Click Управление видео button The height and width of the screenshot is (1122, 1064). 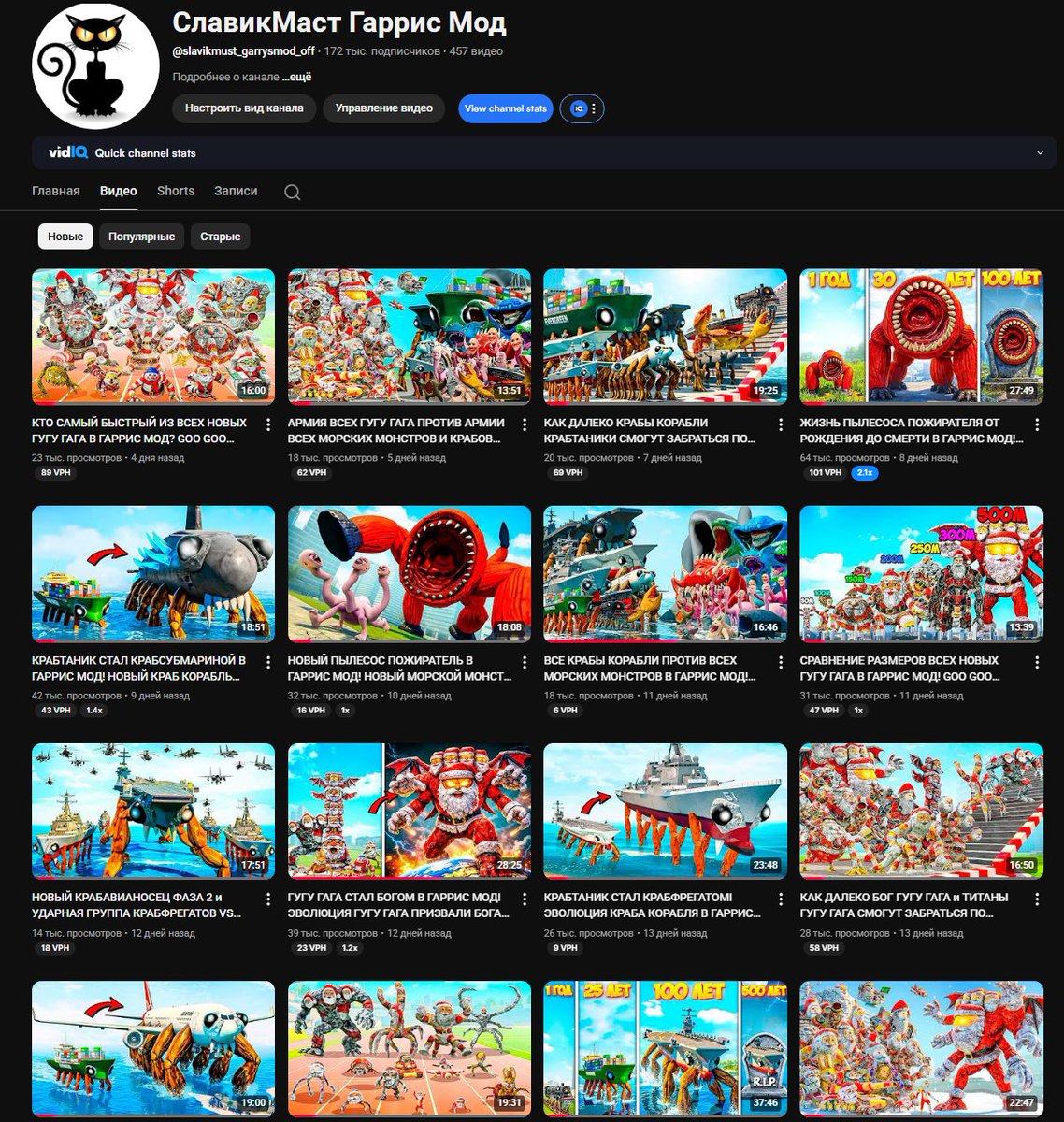coord(384,108)
